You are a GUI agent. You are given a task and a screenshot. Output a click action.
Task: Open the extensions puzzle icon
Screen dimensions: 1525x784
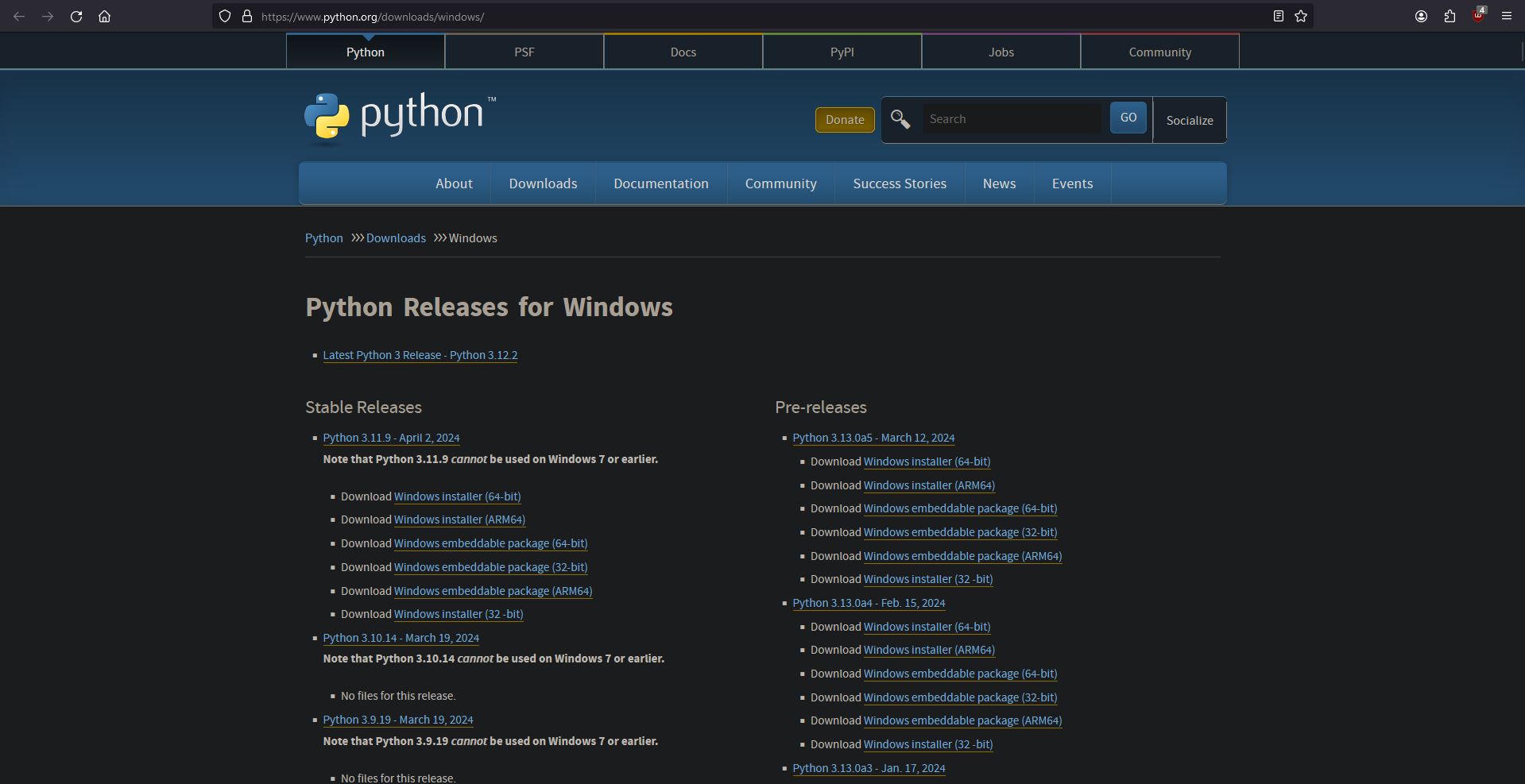[1450, 16]
